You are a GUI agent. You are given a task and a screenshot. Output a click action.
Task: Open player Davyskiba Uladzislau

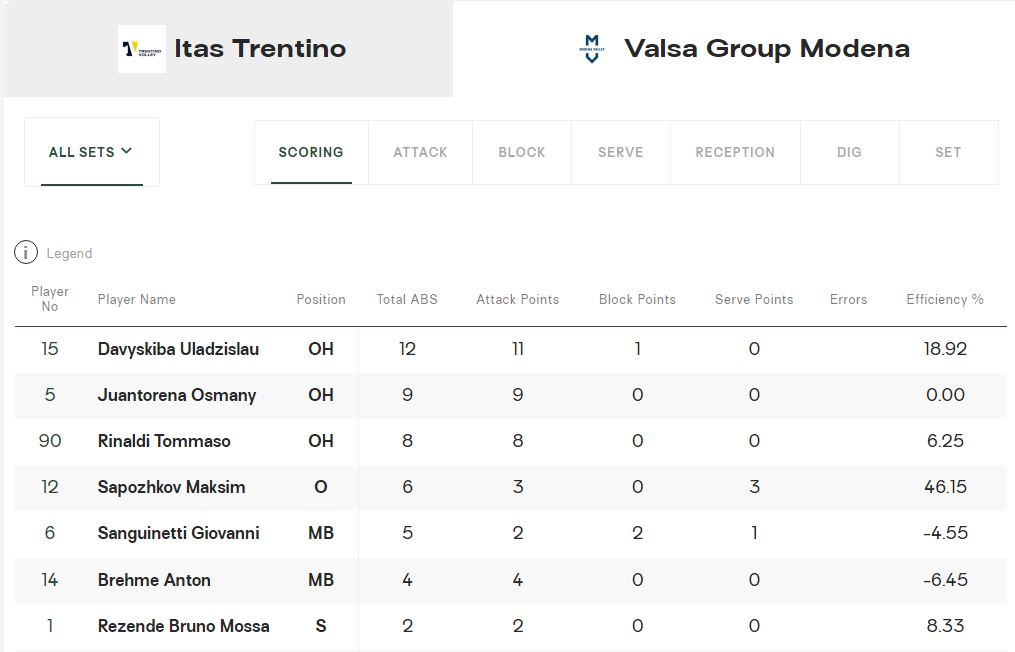pos(178,349)
